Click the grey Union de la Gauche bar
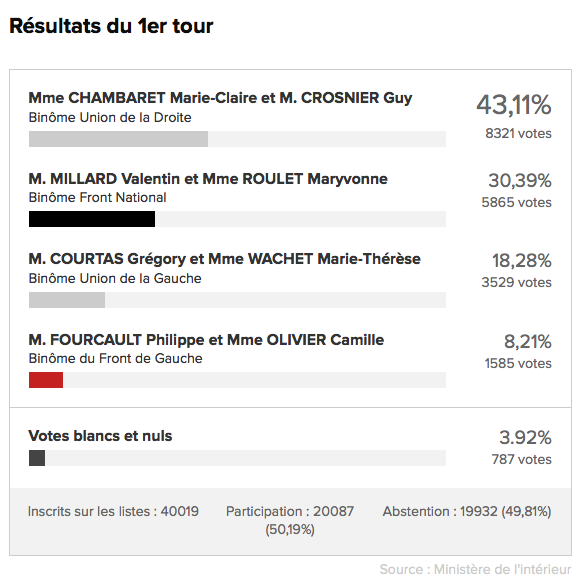 pos(67,300)
